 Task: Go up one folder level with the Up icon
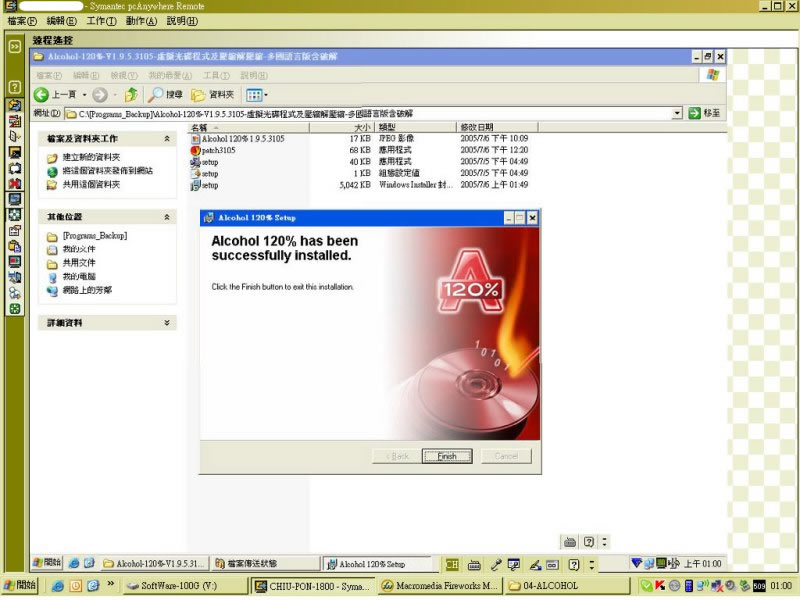coord(131,94)
